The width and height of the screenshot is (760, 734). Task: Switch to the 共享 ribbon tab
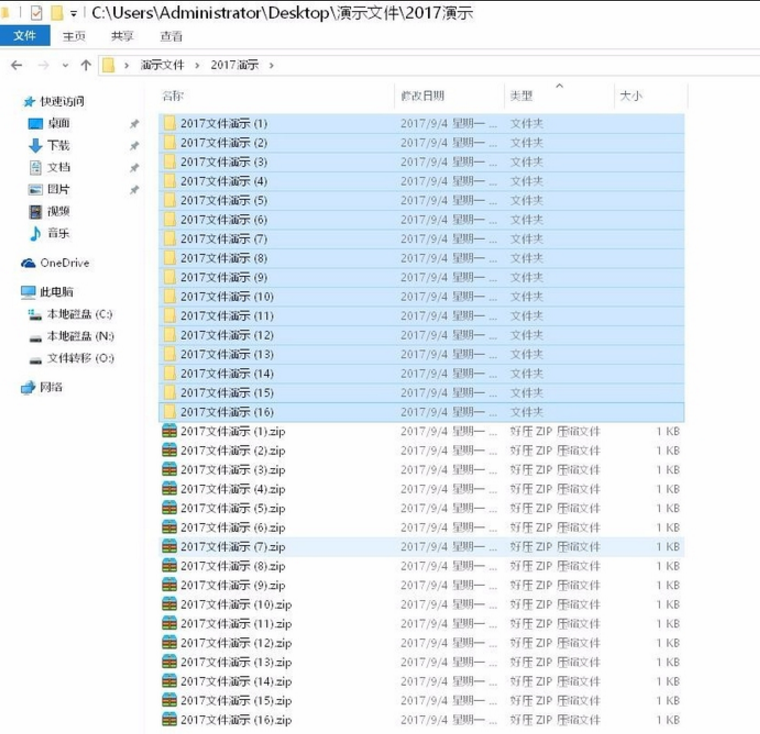coord(122,36)
